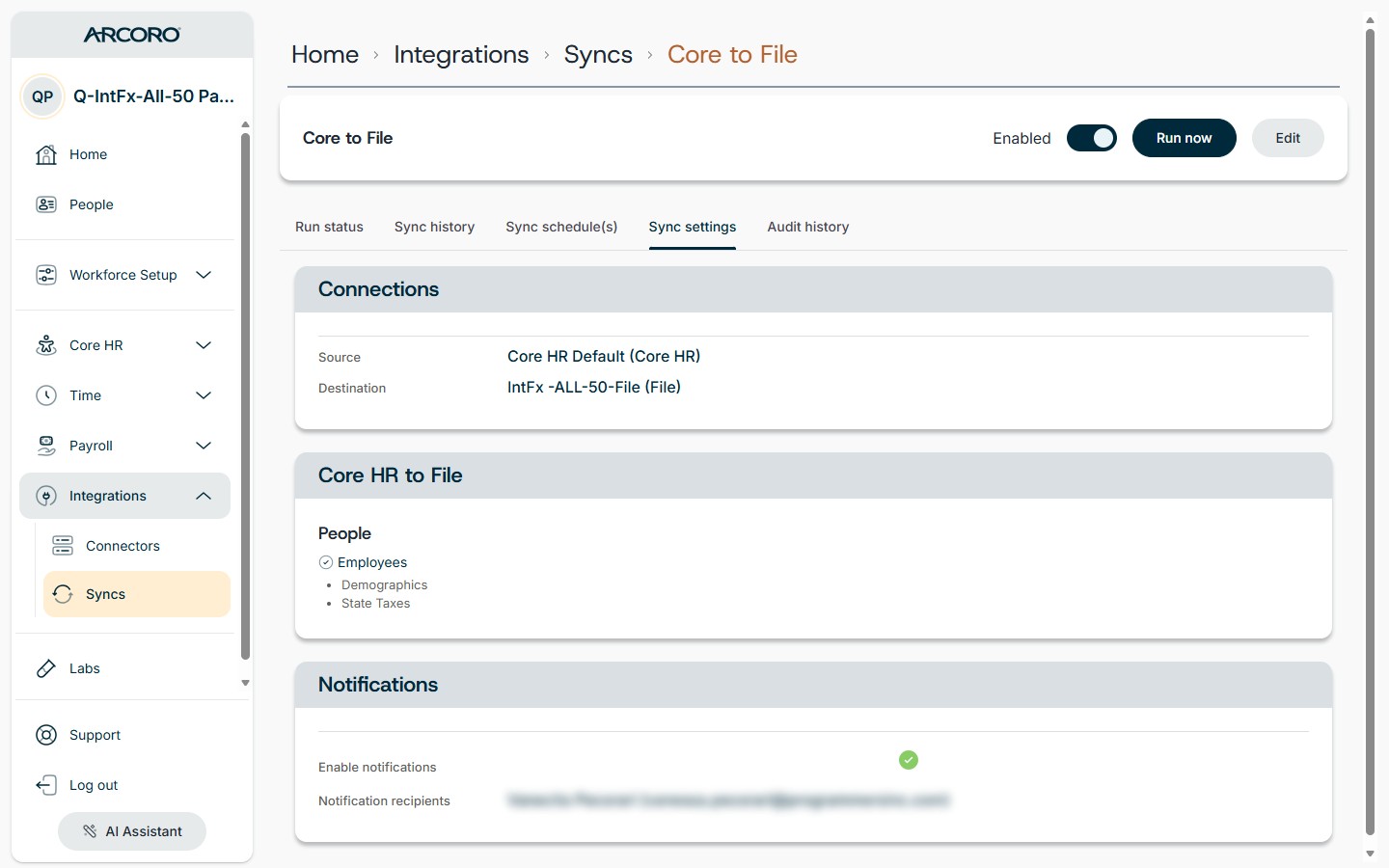The image size is (1389, 868).
Task: Go to Syncs breadcrumb link
Action: pyautogui.click(x=598, y=55)
